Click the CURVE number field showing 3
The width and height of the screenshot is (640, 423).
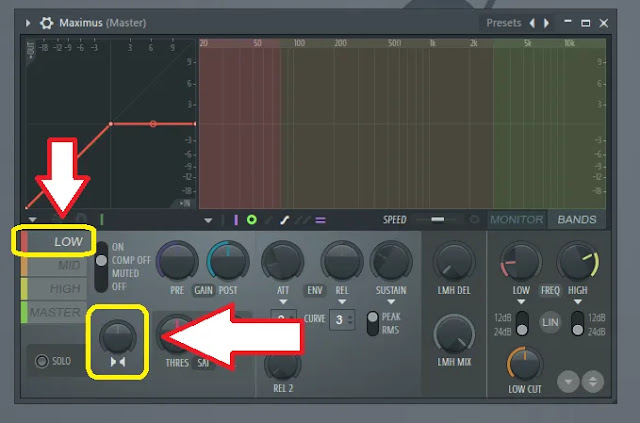(x=342, y=320)
